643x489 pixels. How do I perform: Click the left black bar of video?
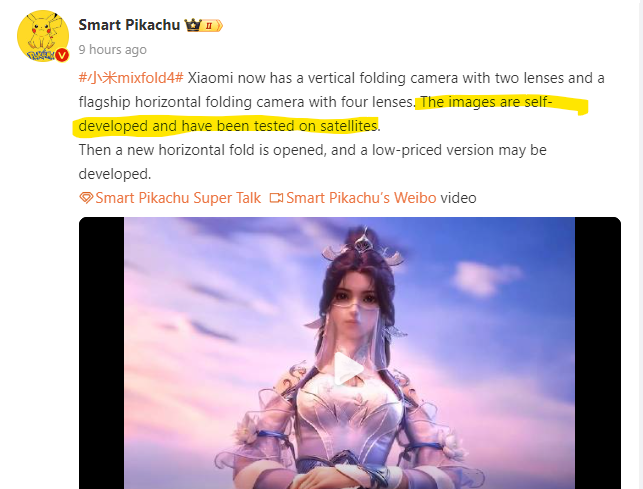[x=102, y=353]
